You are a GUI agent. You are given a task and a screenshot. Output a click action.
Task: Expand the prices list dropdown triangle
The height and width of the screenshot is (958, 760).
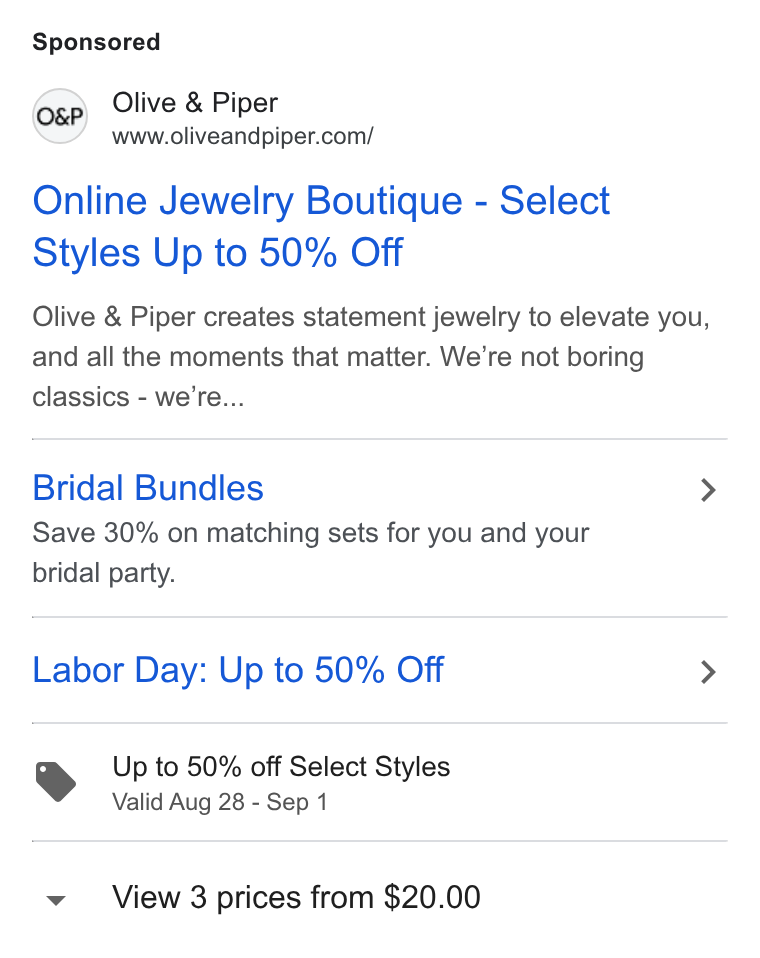click(x=56, y=900)
